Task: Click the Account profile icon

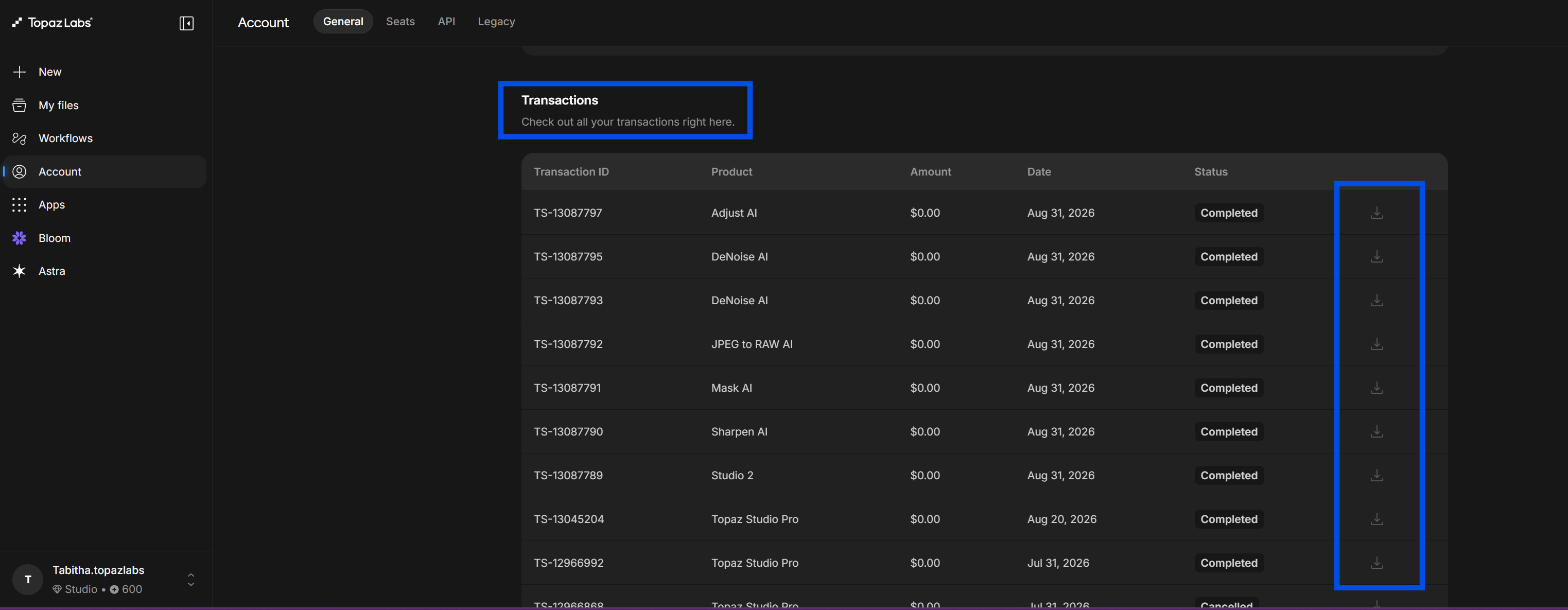Action: (x=20, y=172)
